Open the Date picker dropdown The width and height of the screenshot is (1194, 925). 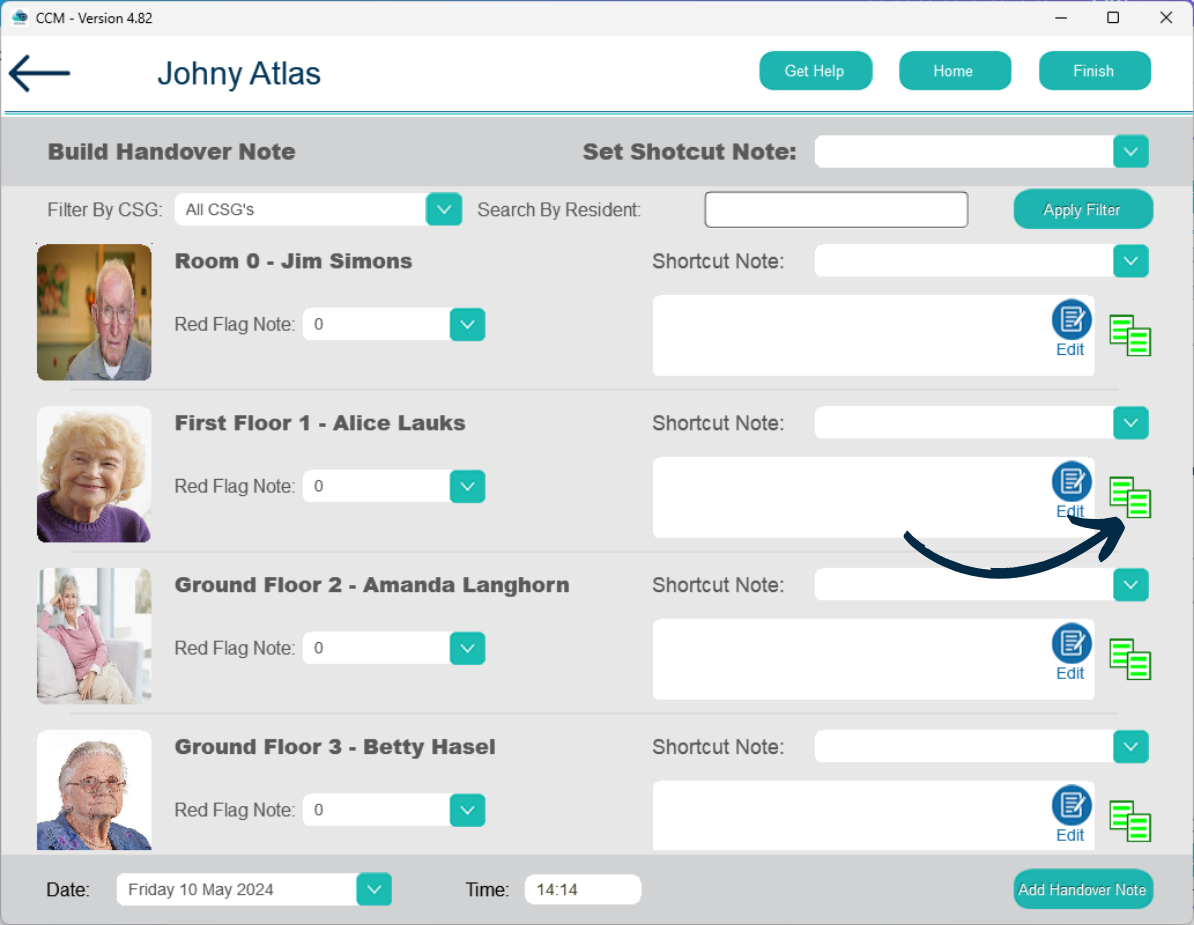[x=374, y=889]
